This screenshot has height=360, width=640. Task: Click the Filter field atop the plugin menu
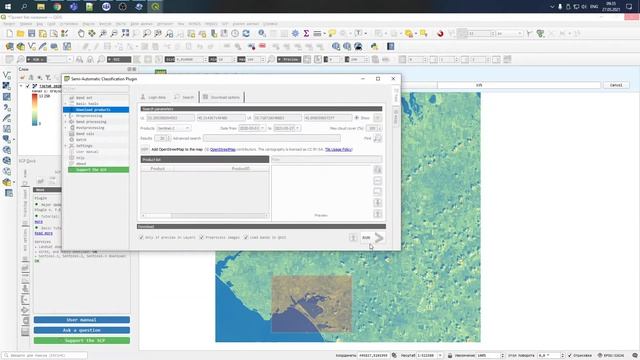(96, 89)
